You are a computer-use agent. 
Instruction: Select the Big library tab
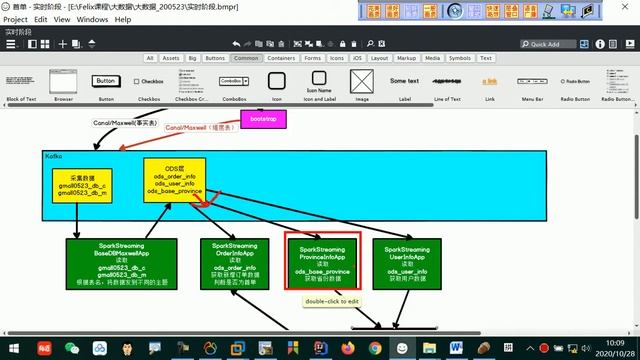(192, 58)
